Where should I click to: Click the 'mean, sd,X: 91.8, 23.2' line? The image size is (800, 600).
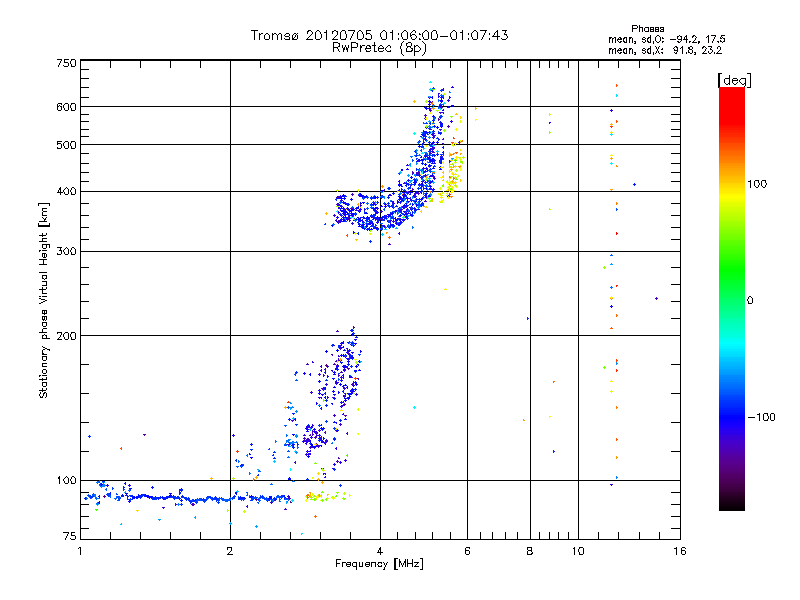665,50
